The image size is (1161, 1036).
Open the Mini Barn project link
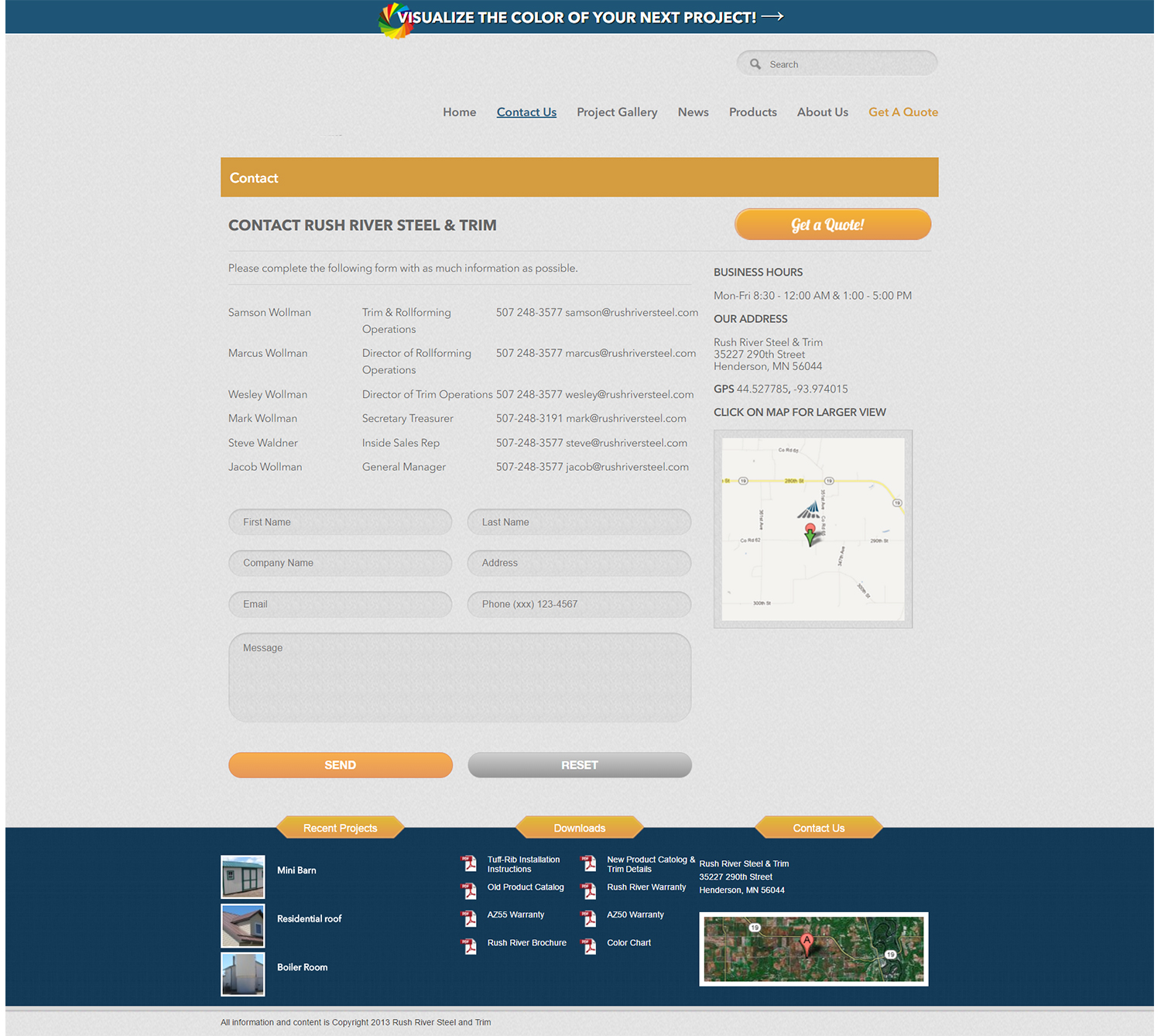296,870
